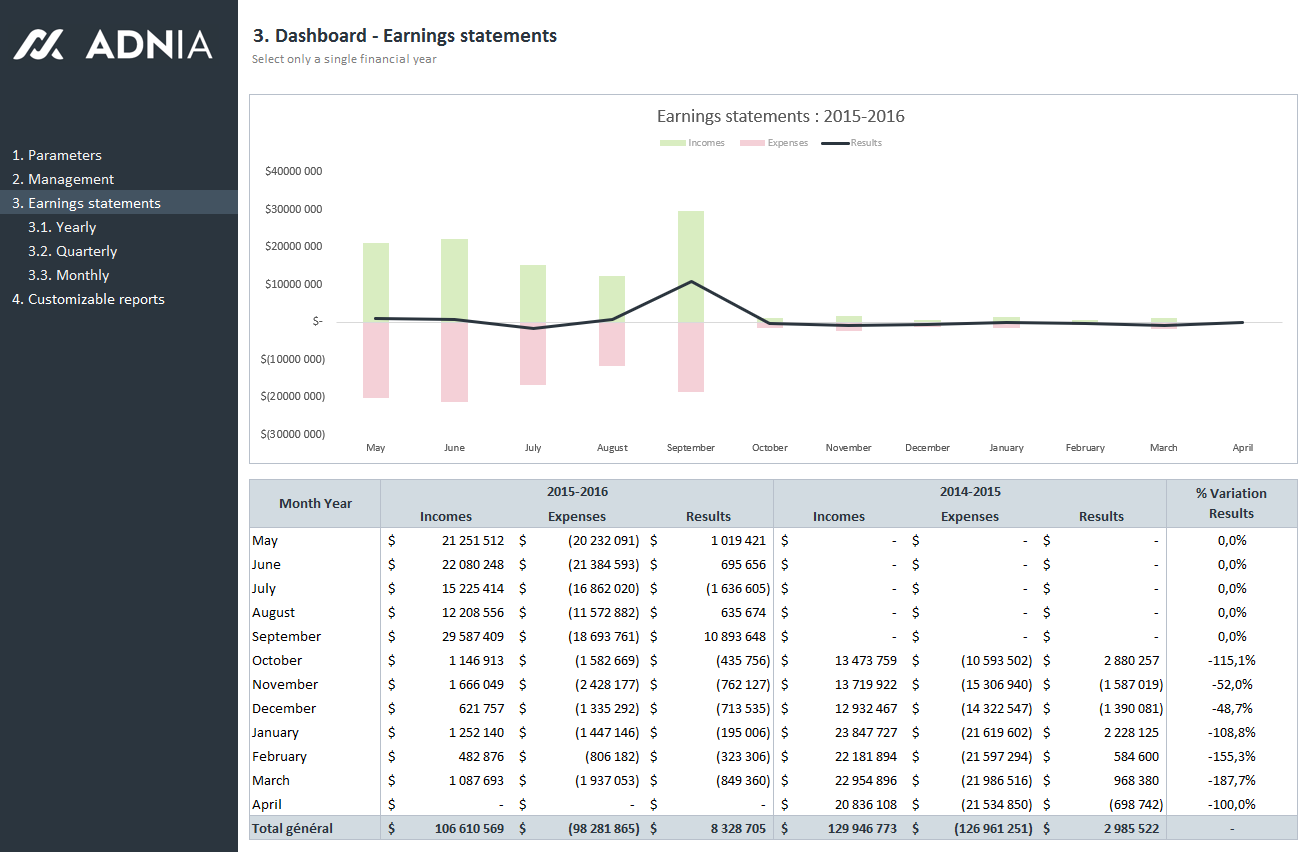This screenshot has height=852, width=1310.
Task: Select the chart title Earnings statements : 2015-2016
Action: [x=780, y=116]
